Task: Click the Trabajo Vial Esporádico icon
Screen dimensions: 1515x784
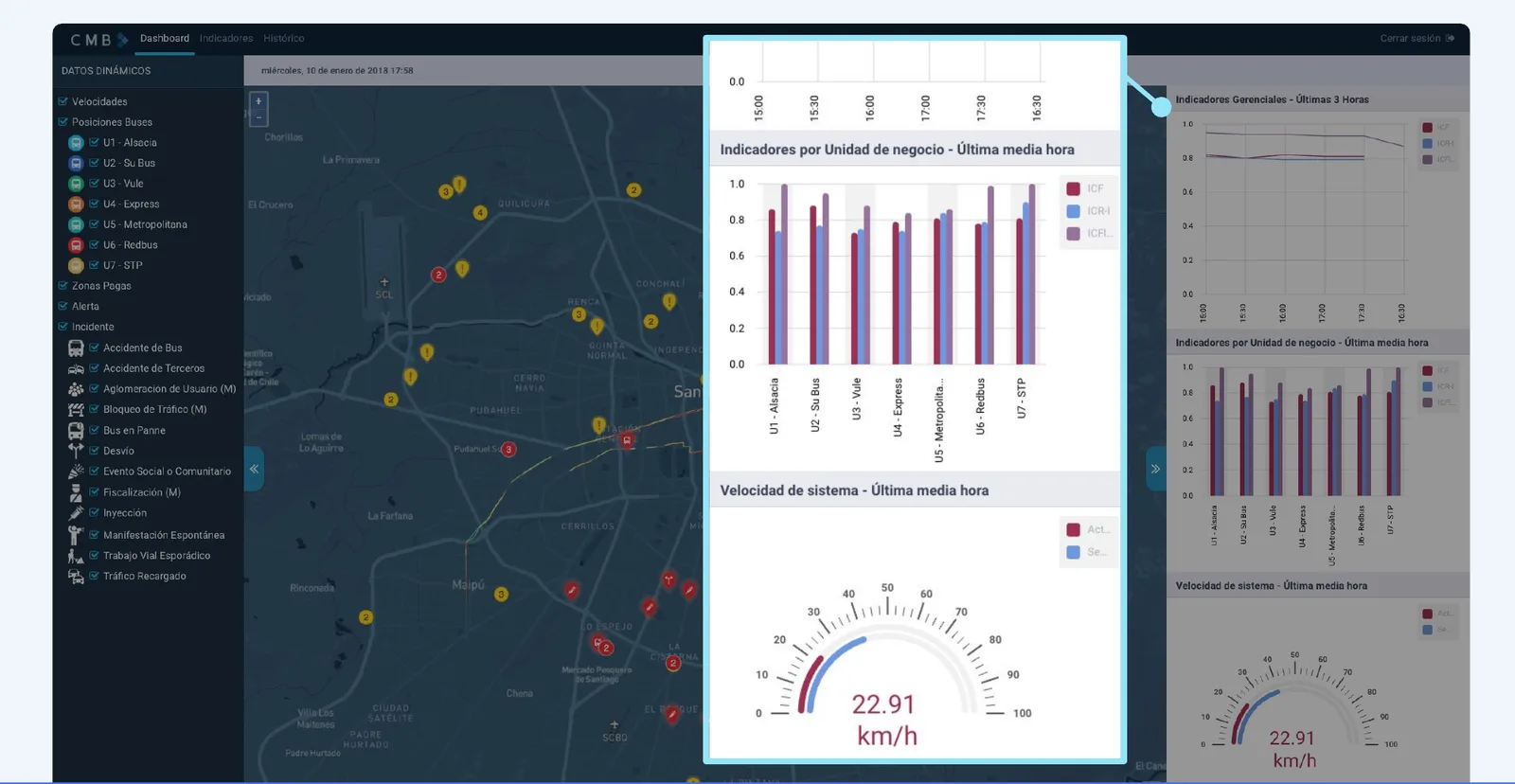Action: pos(76,556)
